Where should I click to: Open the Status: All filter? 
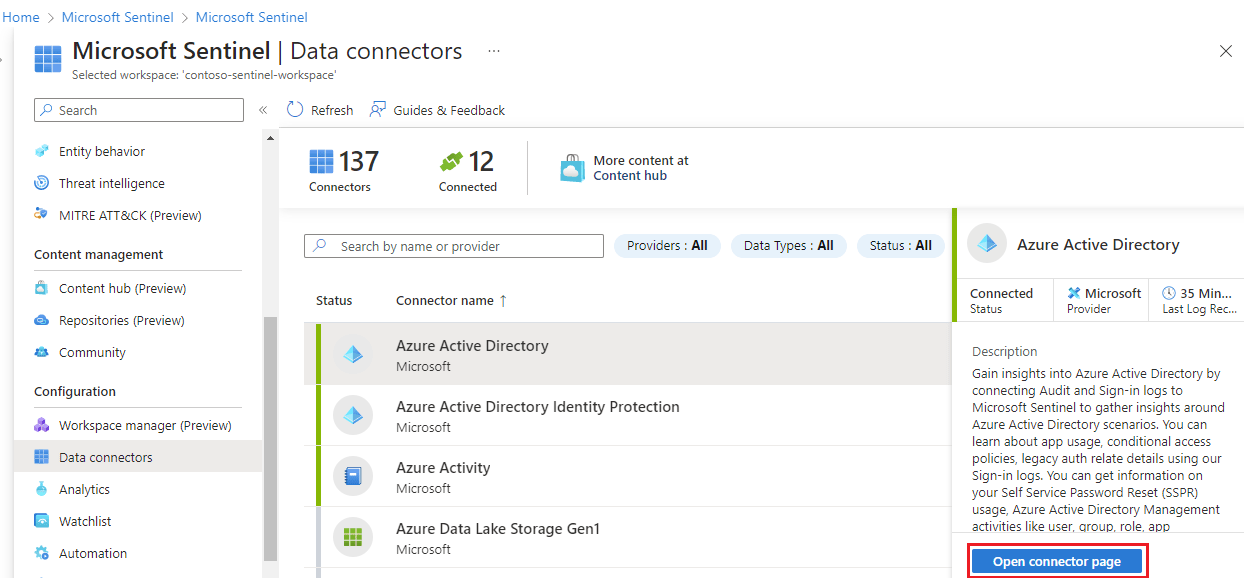[x=900, y=245]
